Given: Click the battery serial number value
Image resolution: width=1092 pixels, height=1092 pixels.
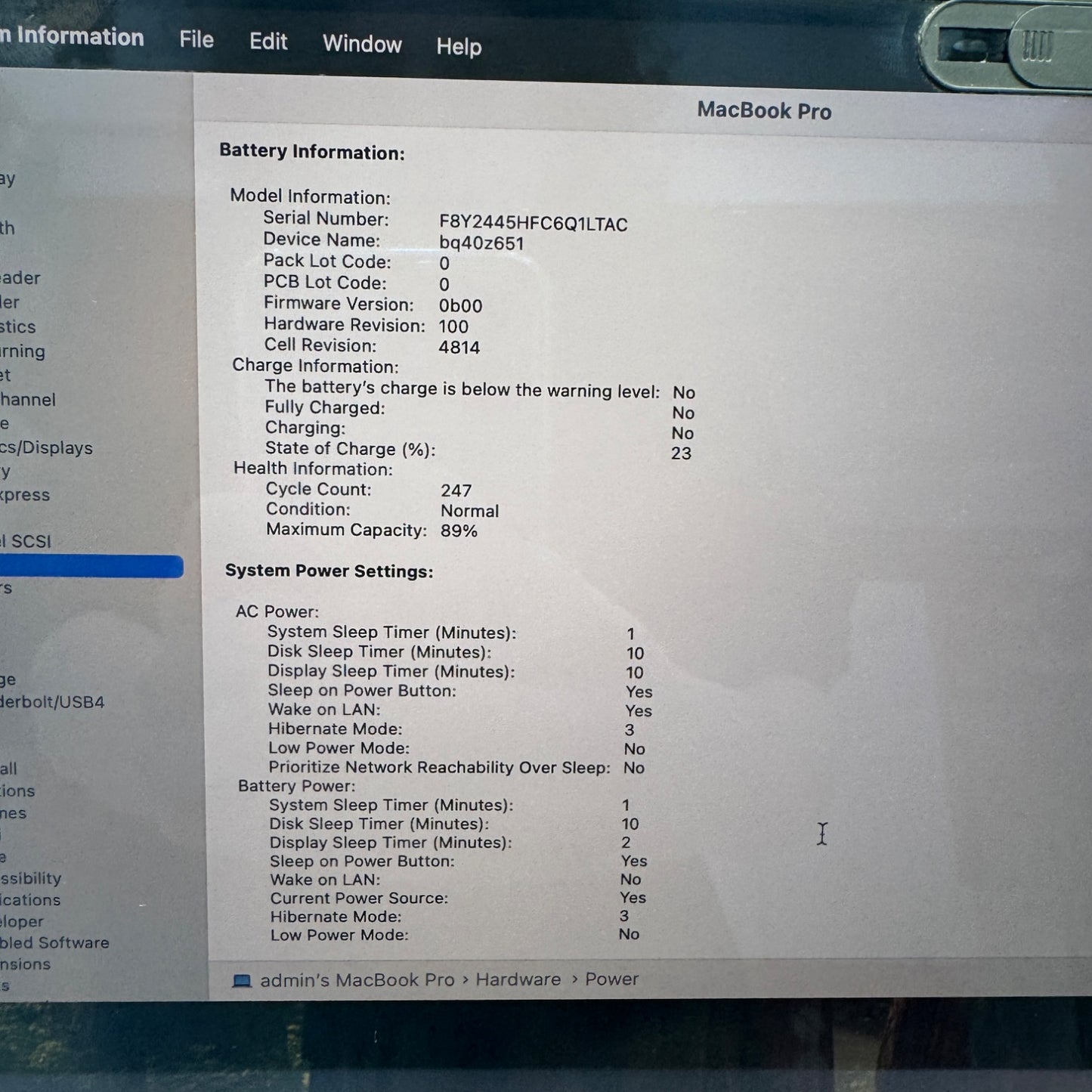Looking at the screenshot, I should tap(533, 224).
